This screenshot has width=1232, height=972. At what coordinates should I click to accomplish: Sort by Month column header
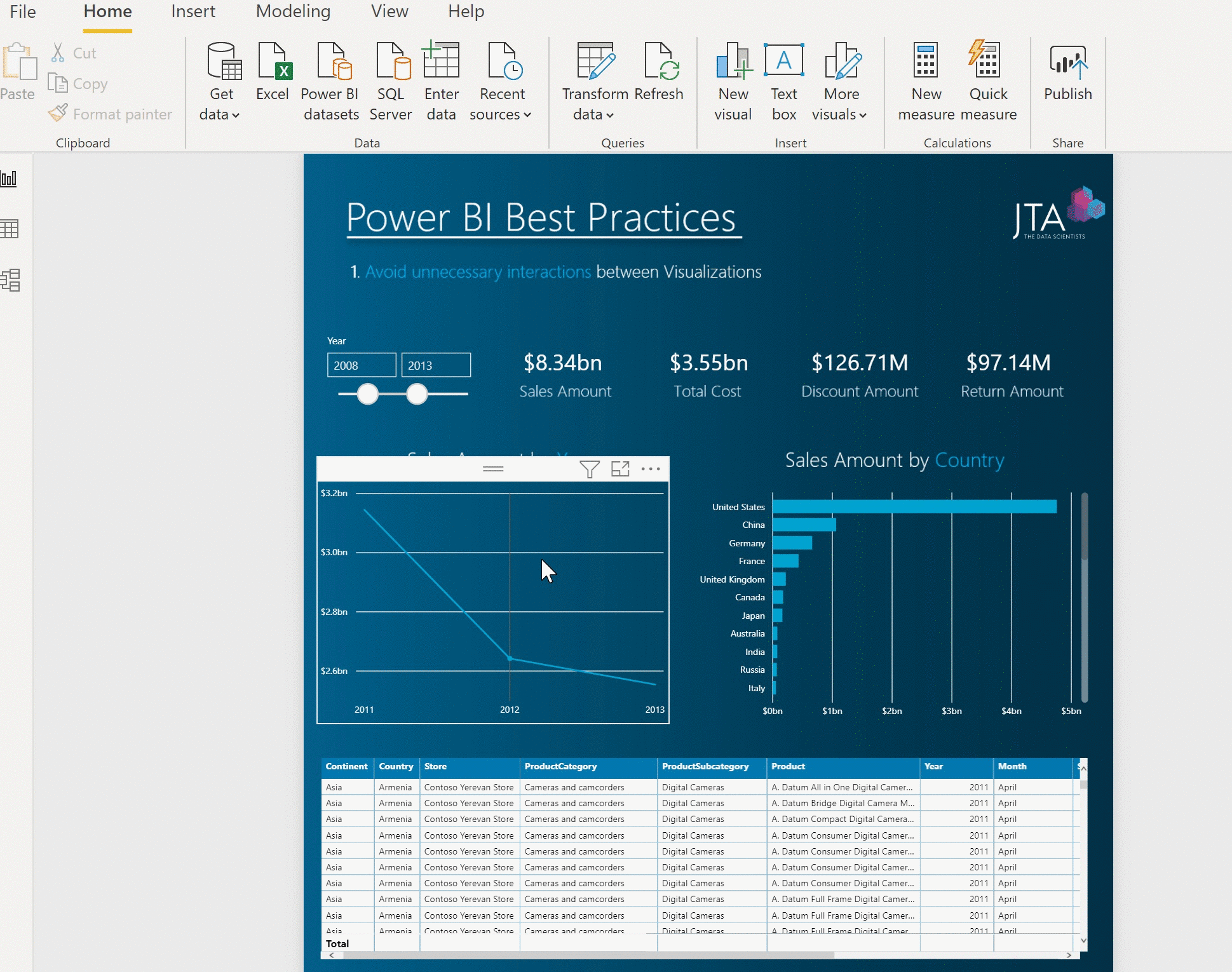point(1032,767)
